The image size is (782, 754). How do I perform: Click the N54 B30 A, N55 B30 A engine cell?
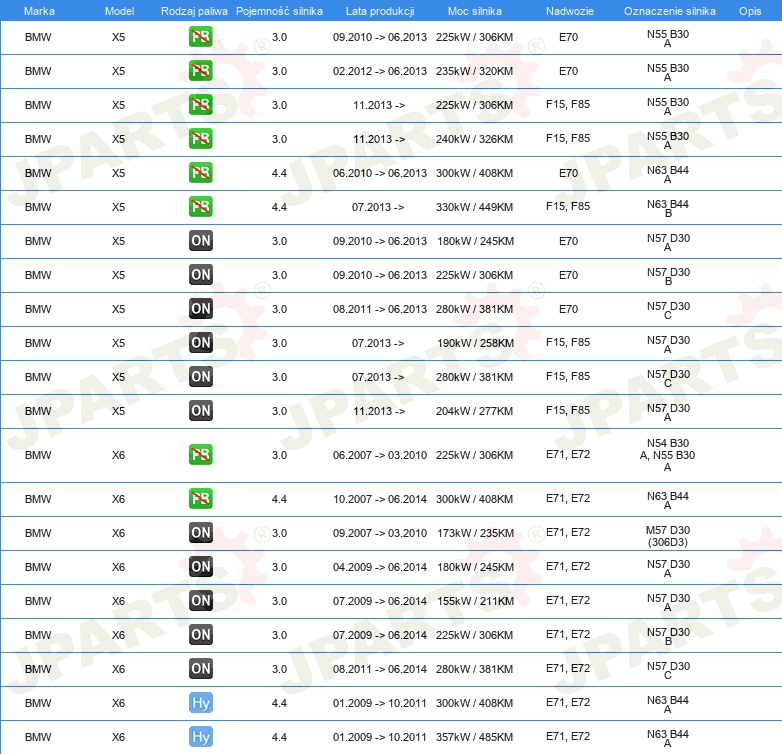pos(667,455)
